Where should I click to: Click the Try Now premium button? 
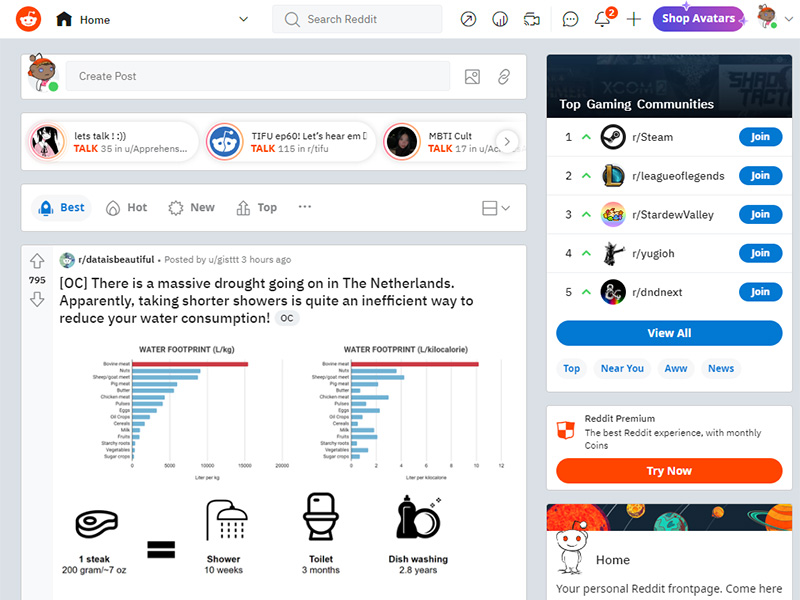click(669, 471)
